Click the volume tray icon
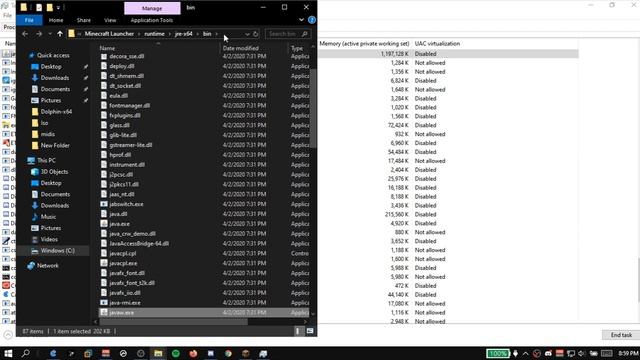 (582, 353)
